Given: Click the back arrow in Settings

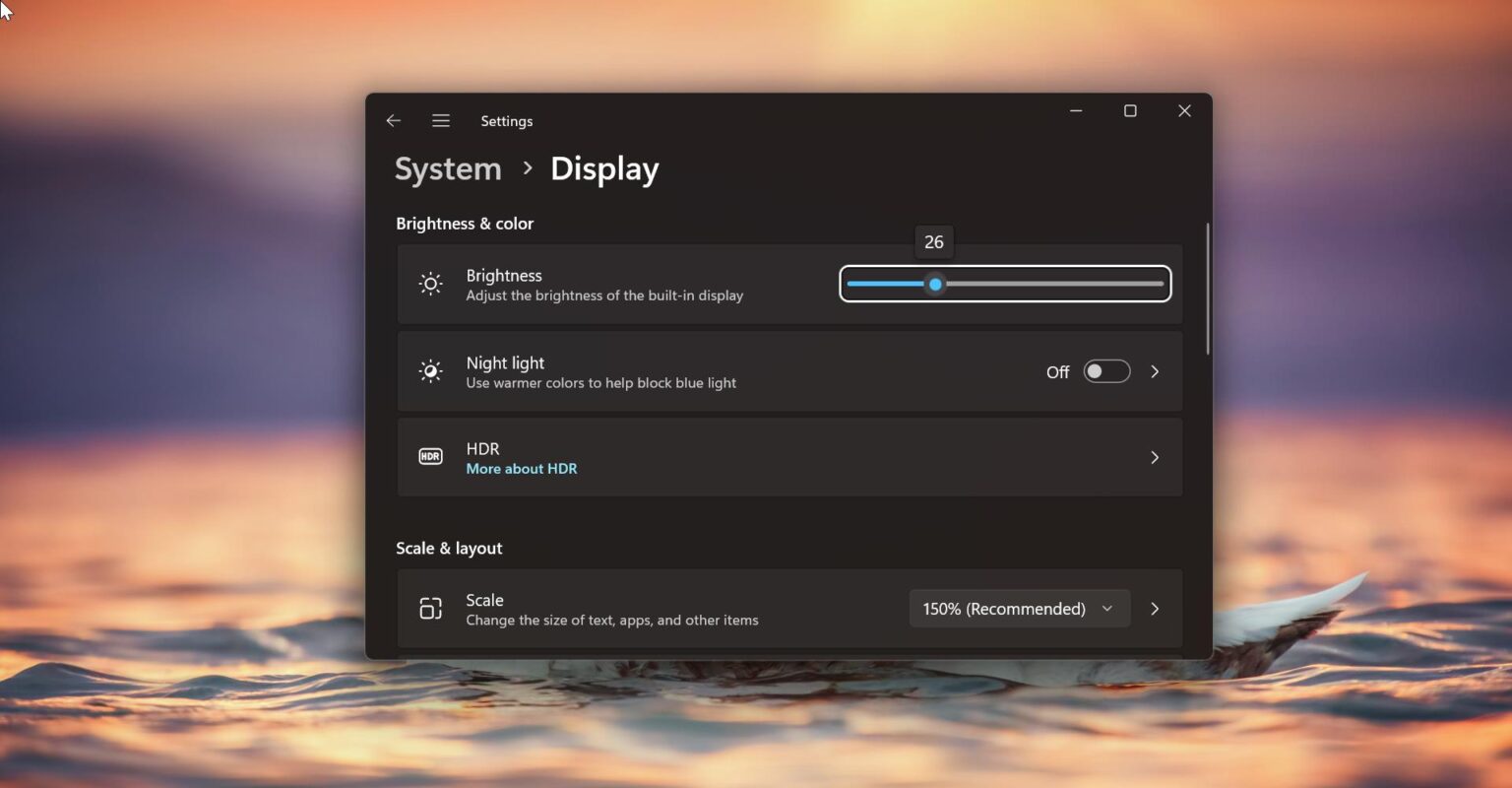Looking at the screenshot, I should [x=393, y=120].
